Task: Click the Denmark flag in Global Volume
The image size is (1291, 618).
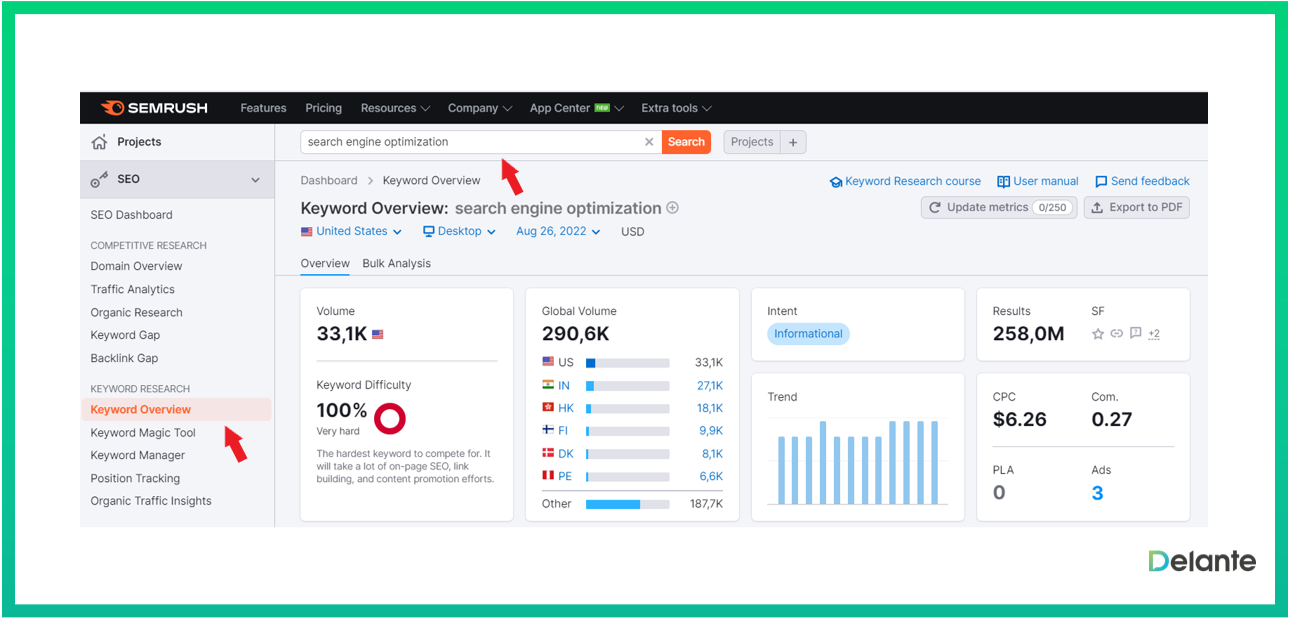Action: pyautogui.click(x=548, y=453)
